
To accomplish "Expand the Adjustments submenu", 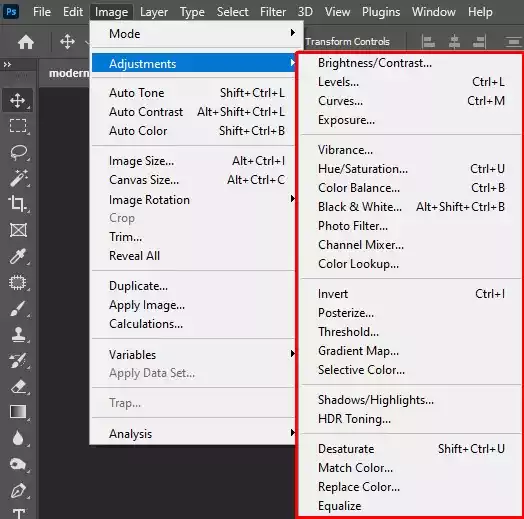I will click(194, 63).
